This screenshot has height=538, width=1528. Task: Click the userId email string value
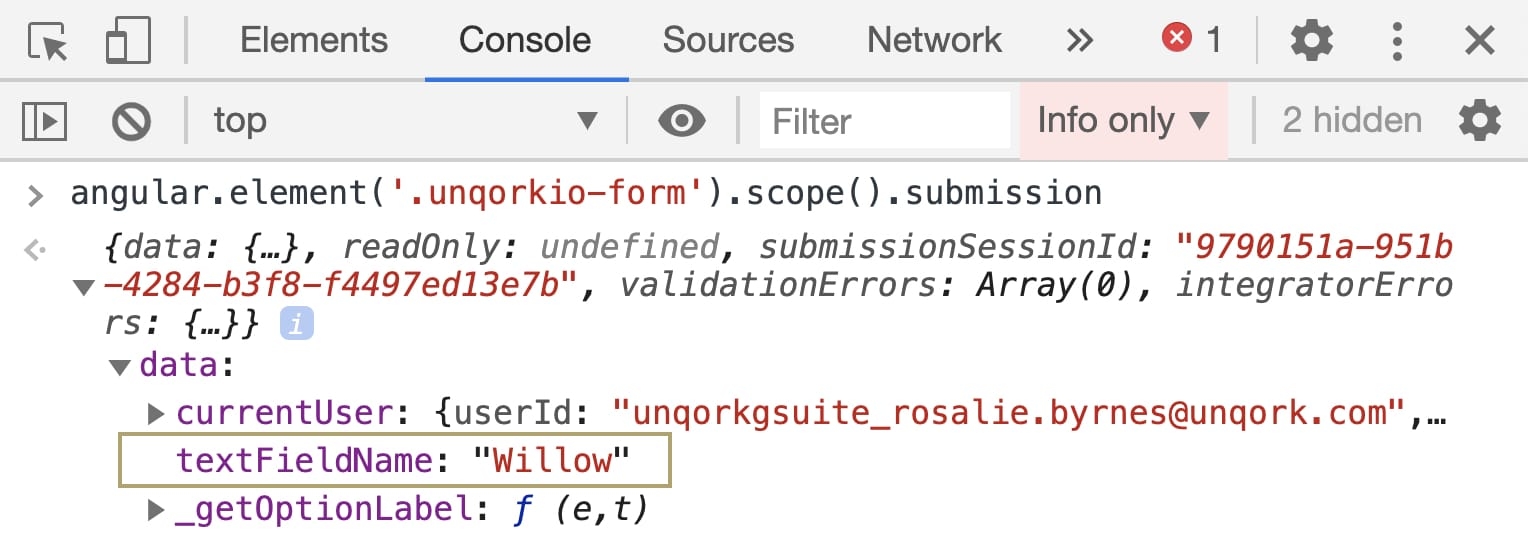point(1009,412)
